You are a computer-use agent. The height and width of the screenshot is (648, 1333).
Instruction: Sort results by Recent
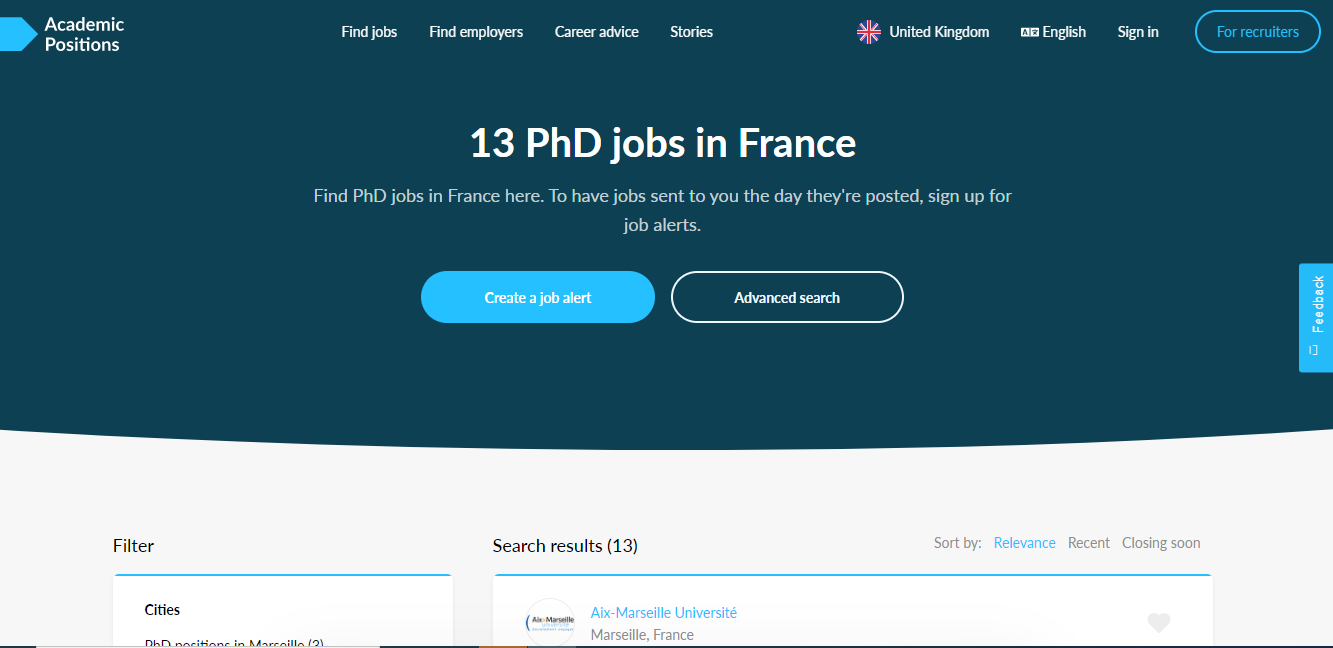[1088, 543]
